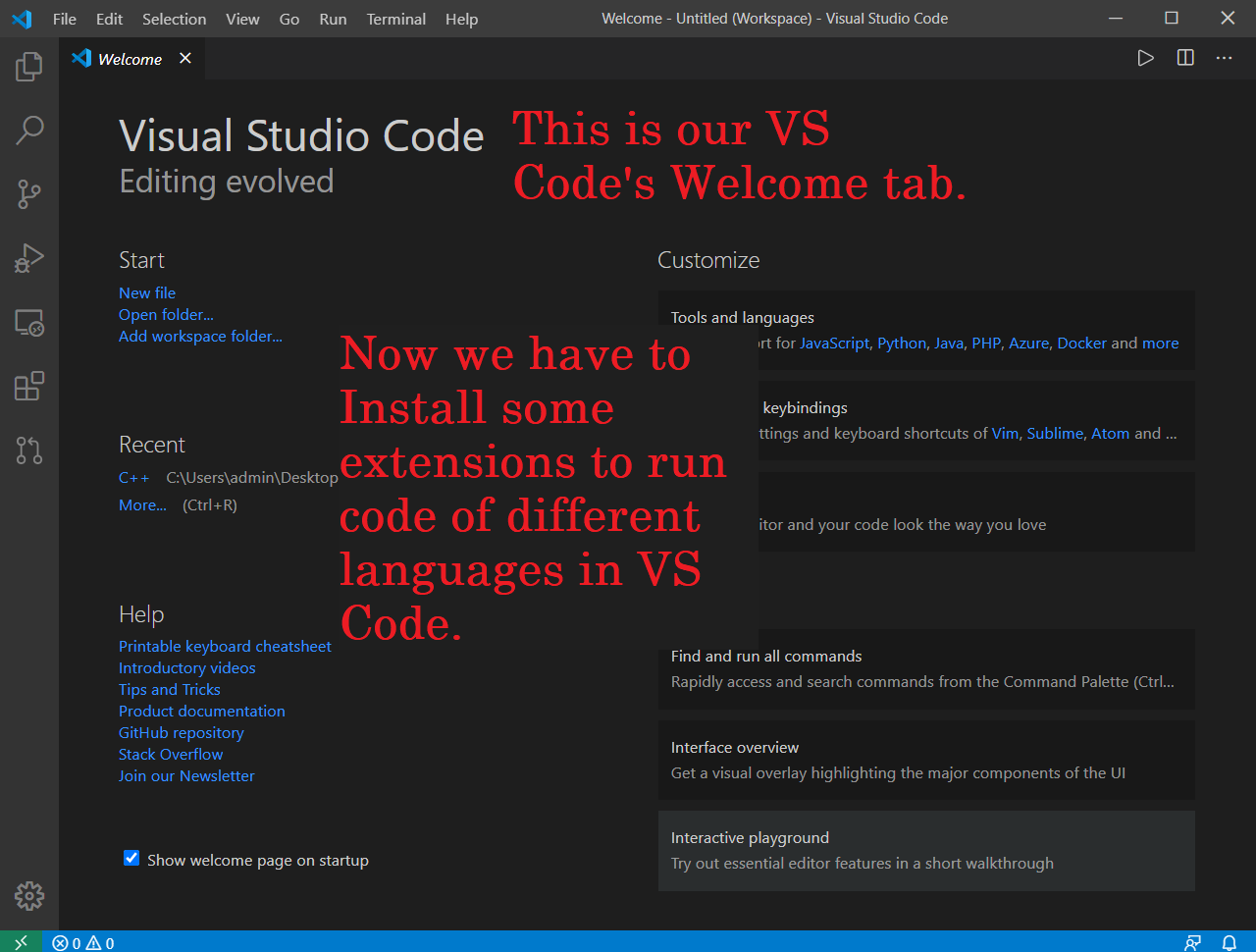
Task: Switch to the Welcome tab
Action: tap(129, 58)
